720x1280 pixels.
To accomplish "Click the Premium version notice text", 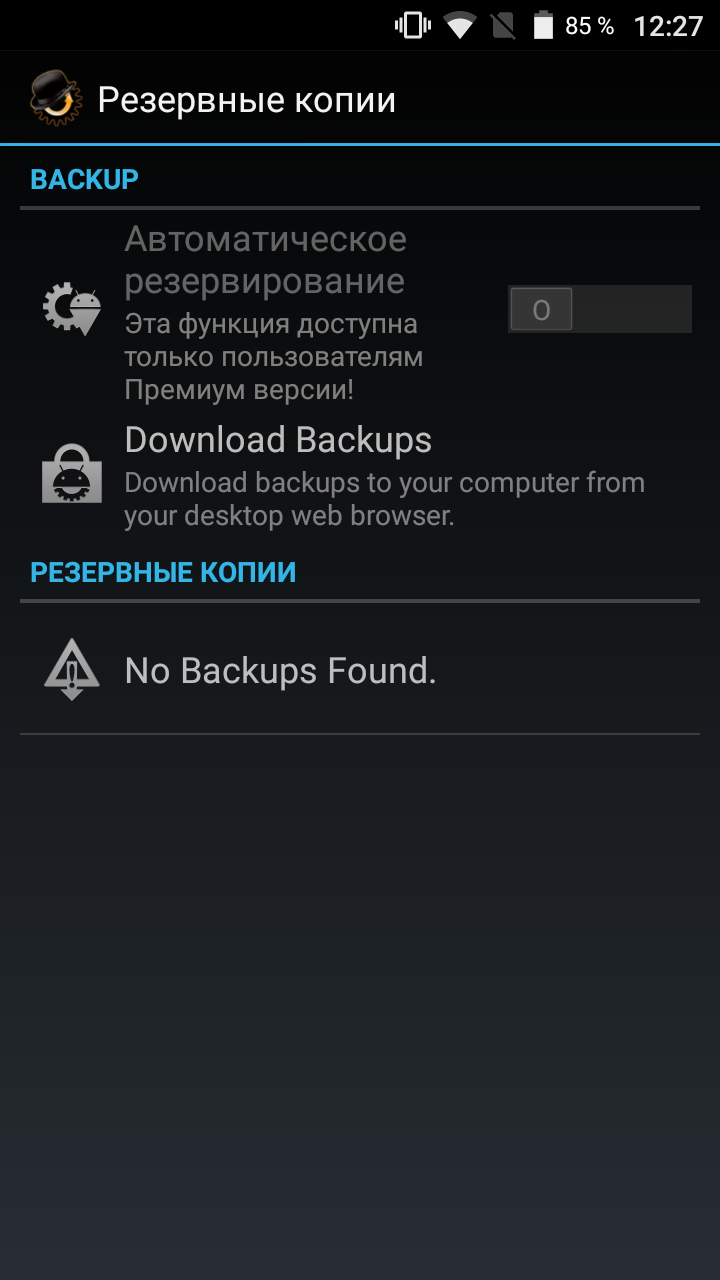I will (x=273, y=357).
